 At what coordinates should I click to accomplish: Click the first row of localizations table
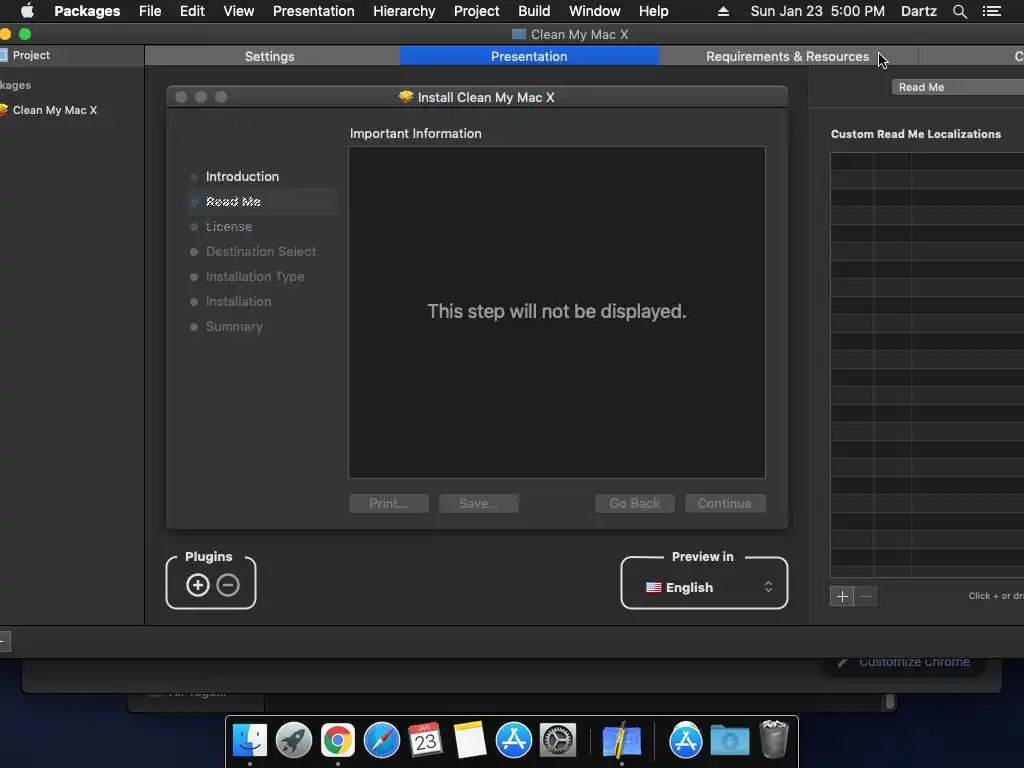[927, 161]
